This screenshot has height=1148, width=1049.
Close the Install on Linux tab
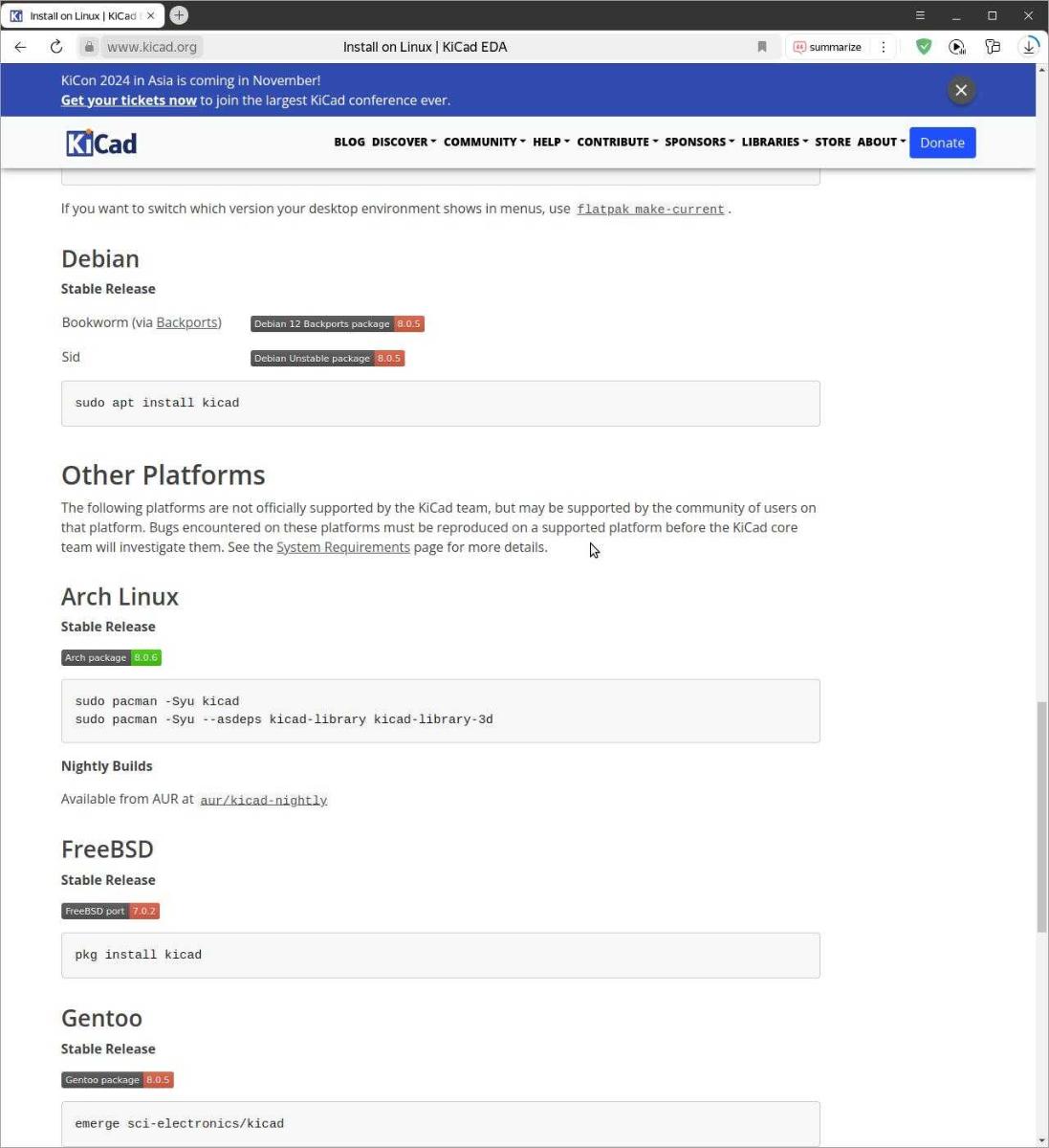coord(150,15)
